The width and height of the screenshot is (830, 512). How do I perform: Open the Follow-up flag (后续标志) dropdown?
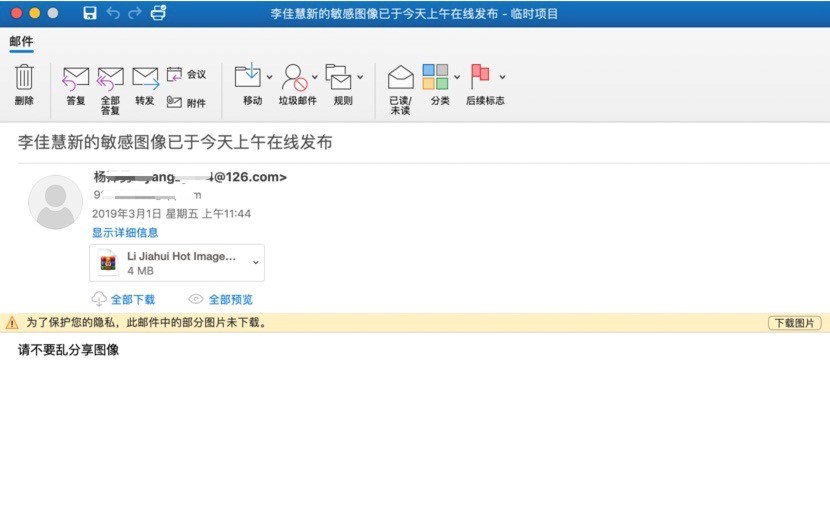click(x=502, y=77)
